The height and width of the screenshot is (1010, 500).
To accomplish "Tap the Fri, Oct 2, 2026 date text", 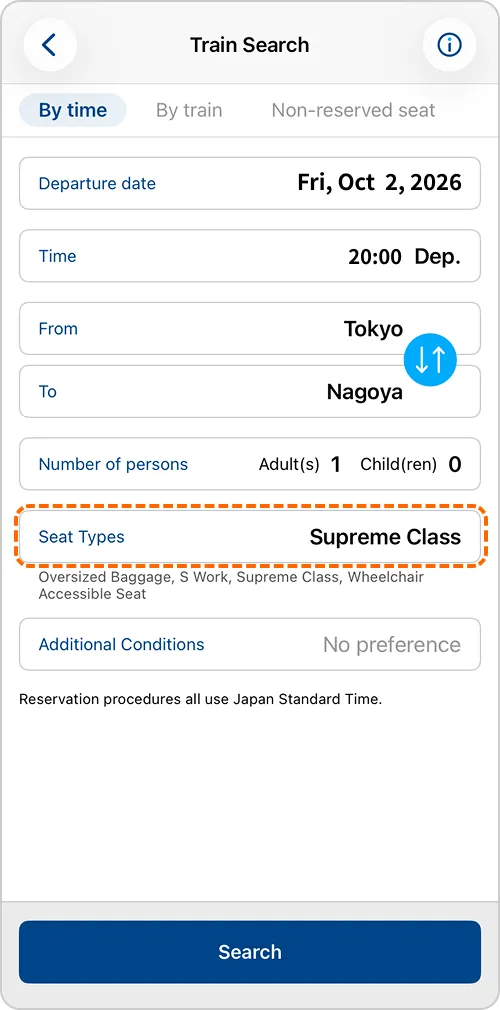I will (380, 183).
